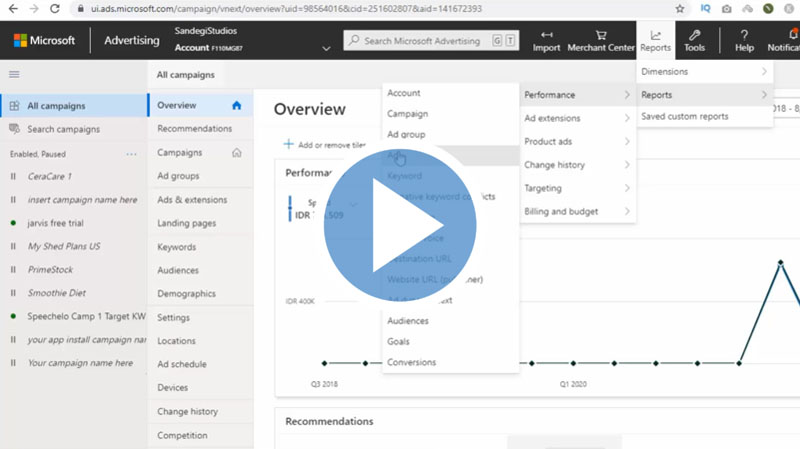
Task: Expand the Performance submenu
Action: [x=577, y=95]
